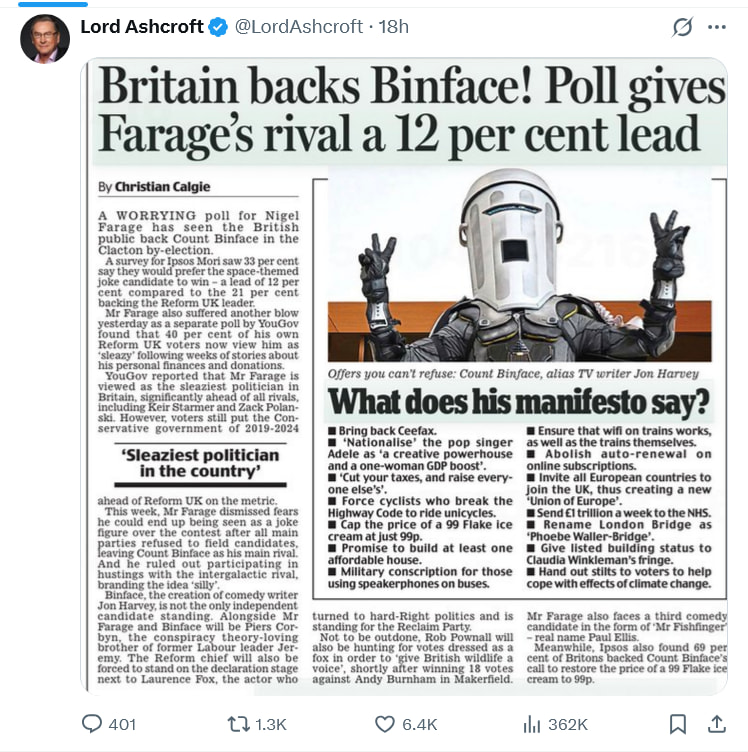Click the Grok explain post icon
Screen dimensions: 748x752
point(682,27)
